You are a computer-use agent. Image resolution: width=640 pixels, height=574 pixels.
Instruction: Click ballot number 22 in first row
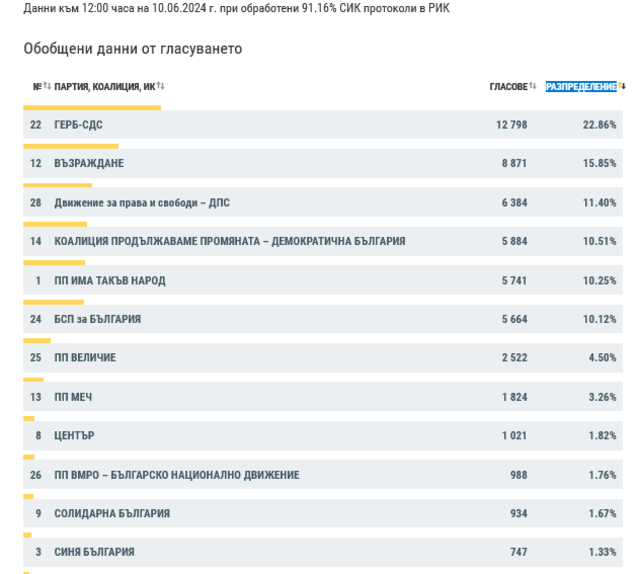pos(36,125)
